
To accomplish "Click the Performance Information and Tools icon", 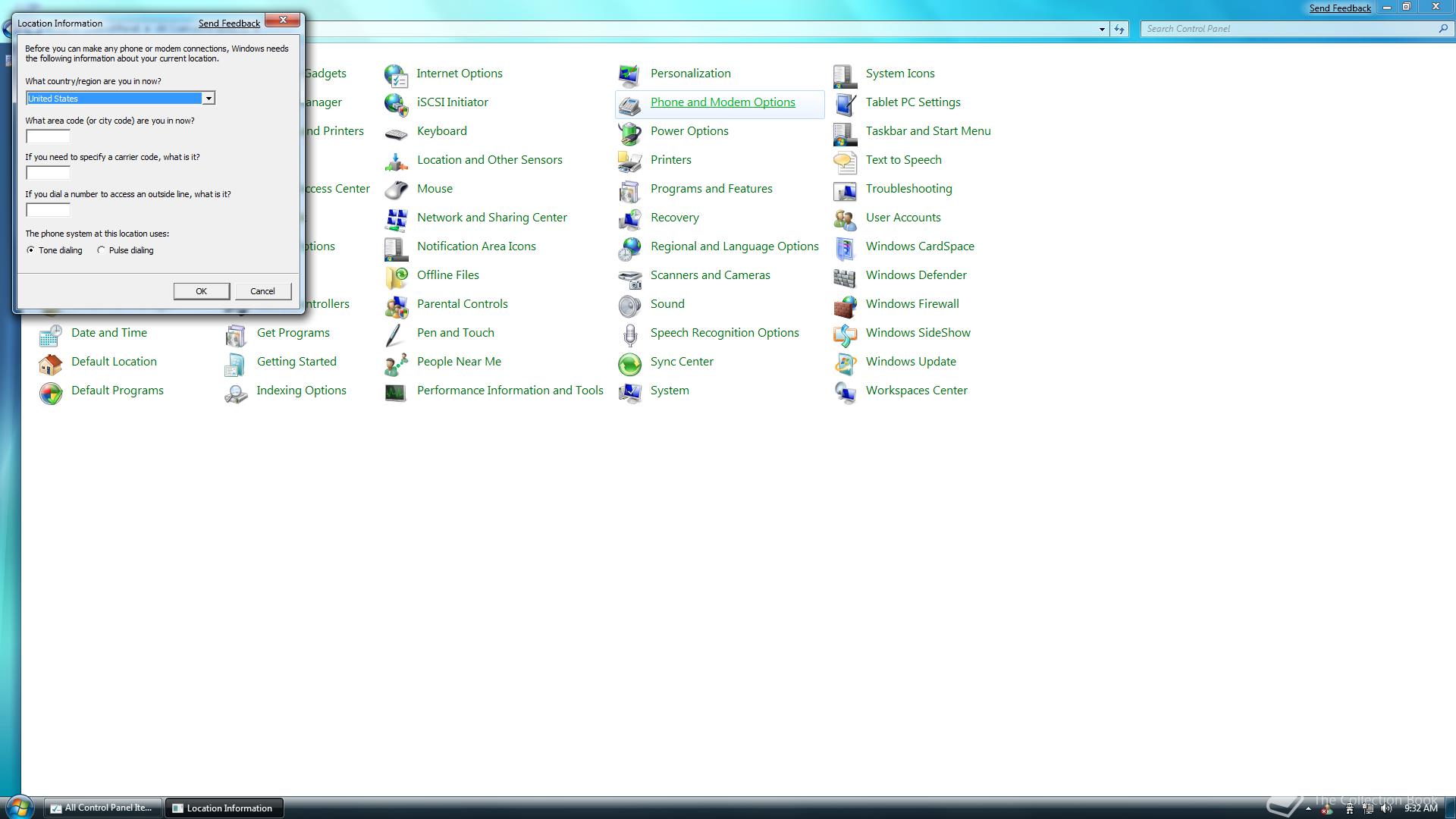I will point(396,392).
